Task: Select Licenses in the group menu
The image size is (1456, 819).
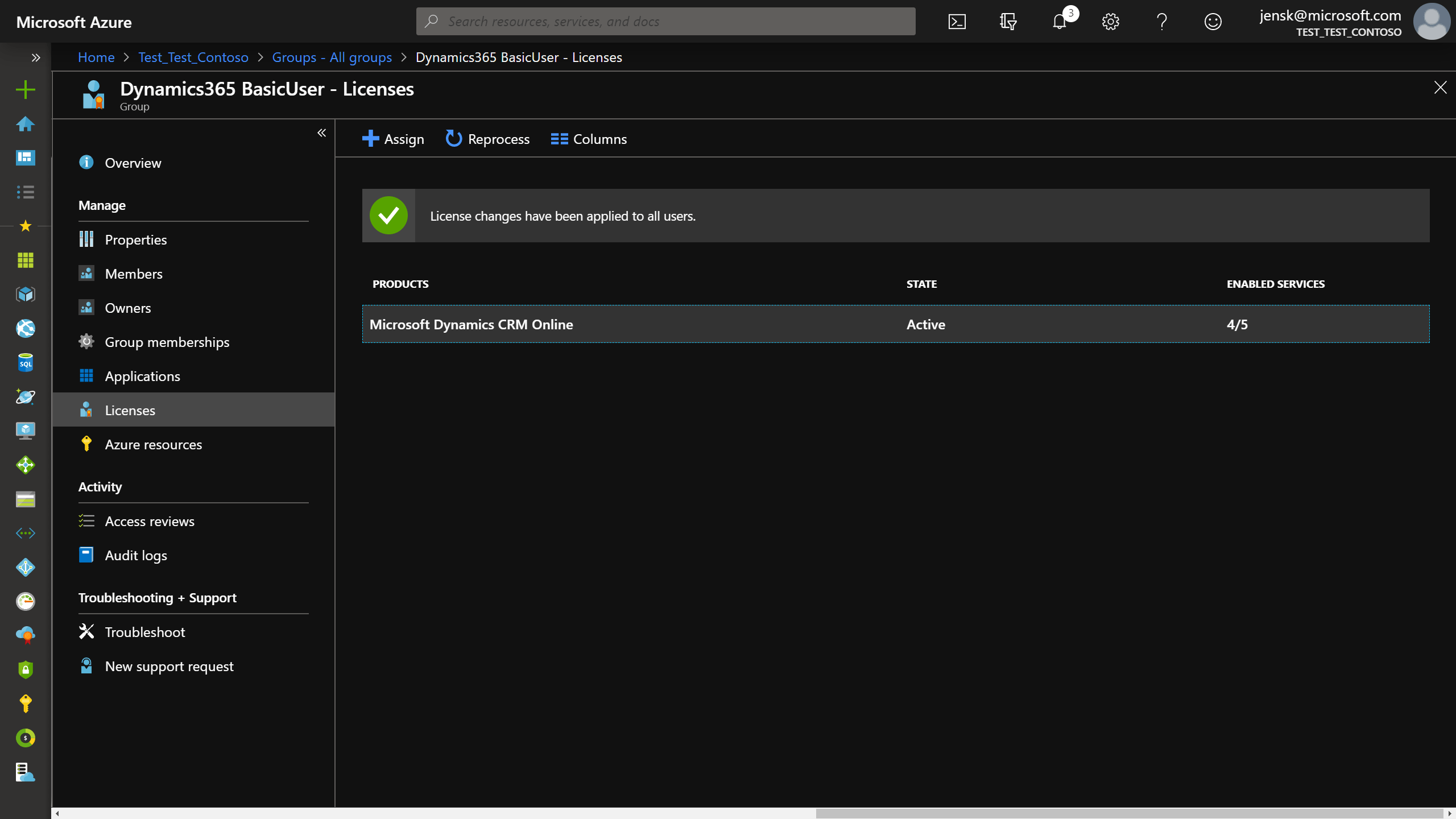Action: click(193, 409)
